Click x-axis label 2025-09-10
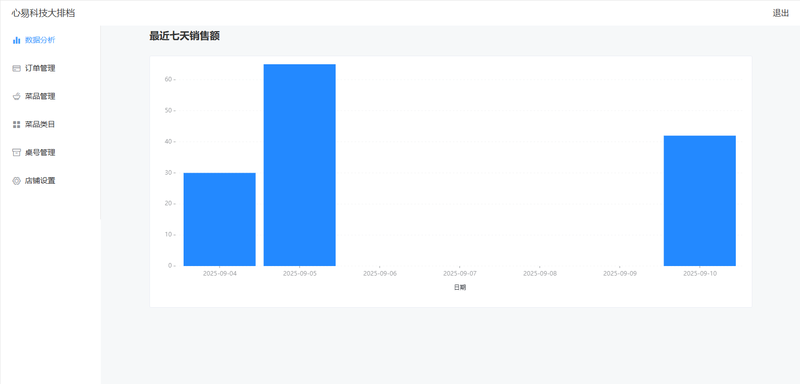Image resolution: width=800 pixels, height=384 pixels. 700,274
